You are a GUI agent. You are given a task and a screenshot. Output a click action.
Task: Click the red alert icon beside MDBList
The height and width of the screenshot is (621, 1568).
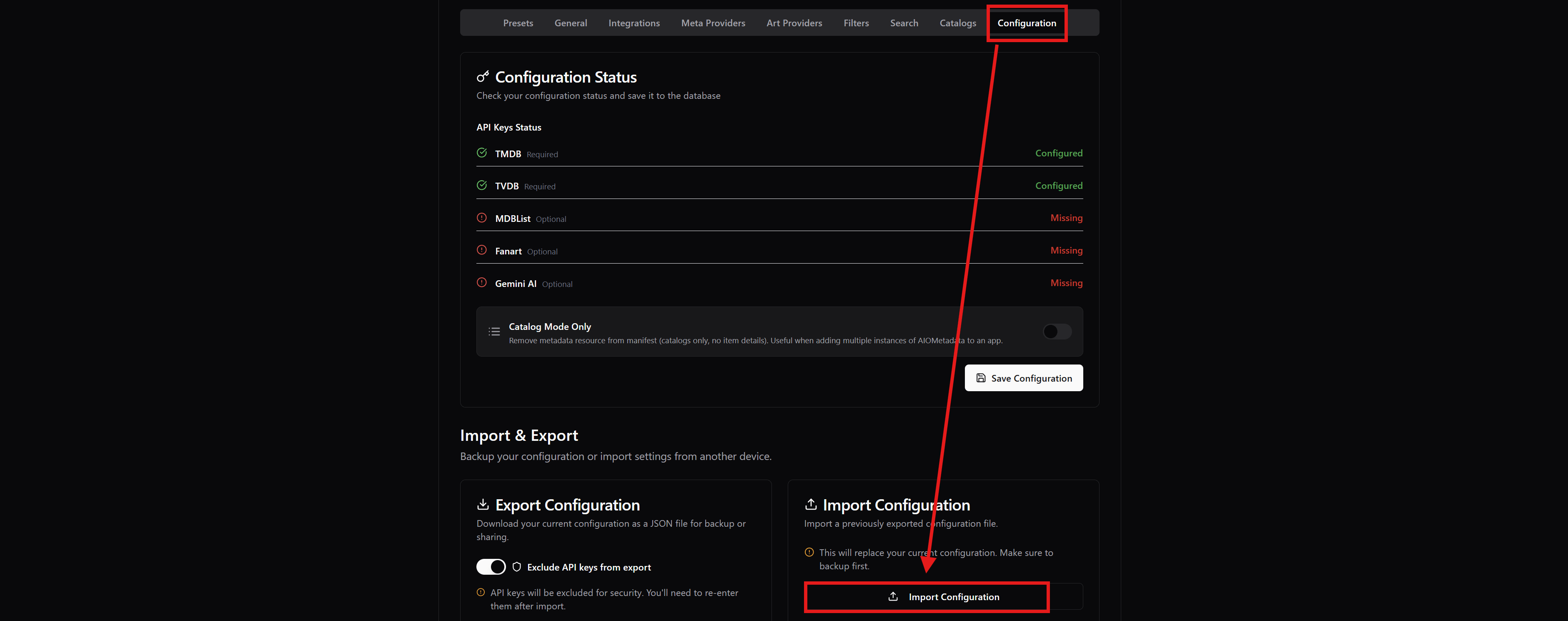coord(481,217)
